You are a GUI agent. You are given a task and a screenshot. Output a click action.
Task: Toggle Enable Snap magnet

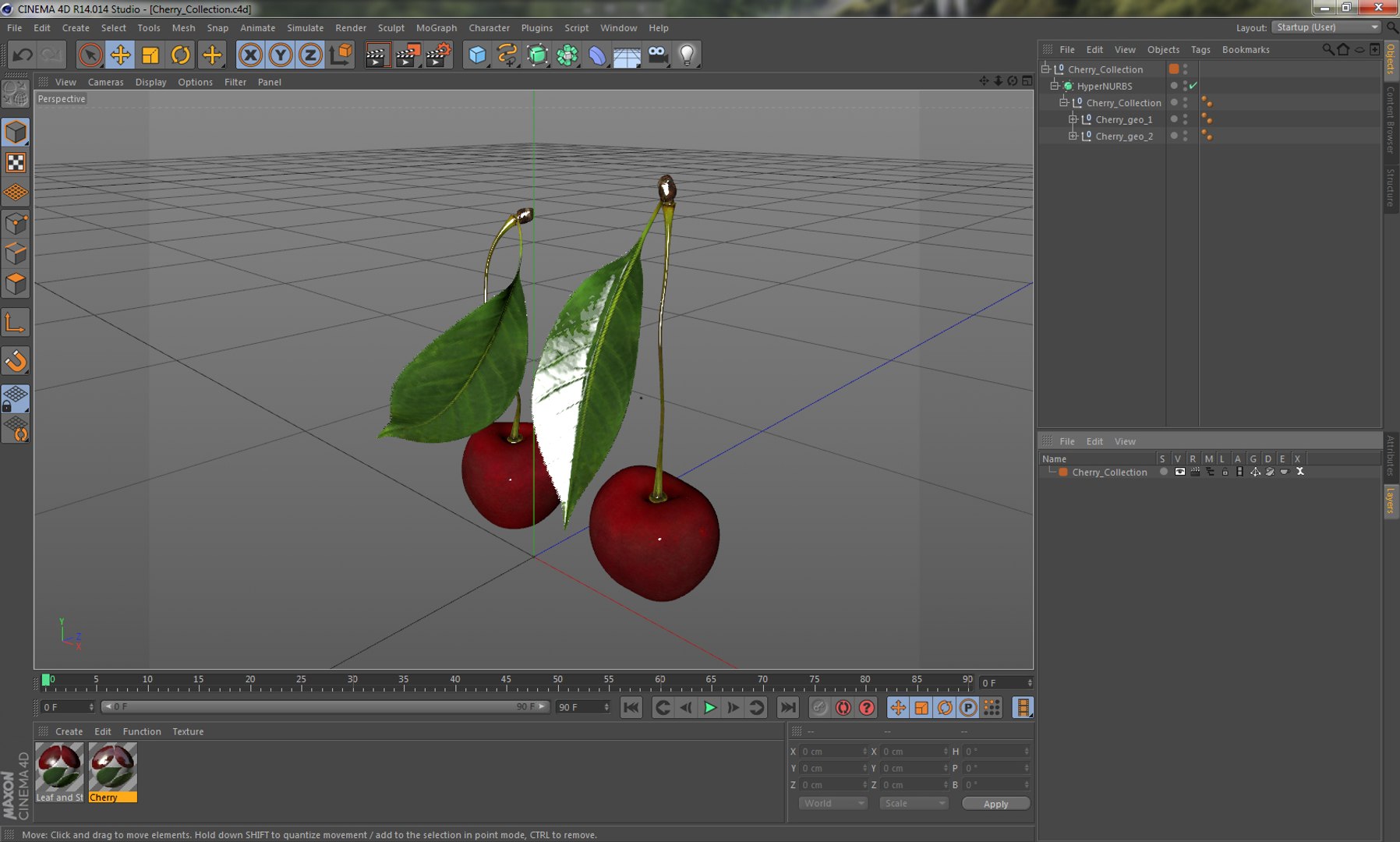click(x=16, y=361)
